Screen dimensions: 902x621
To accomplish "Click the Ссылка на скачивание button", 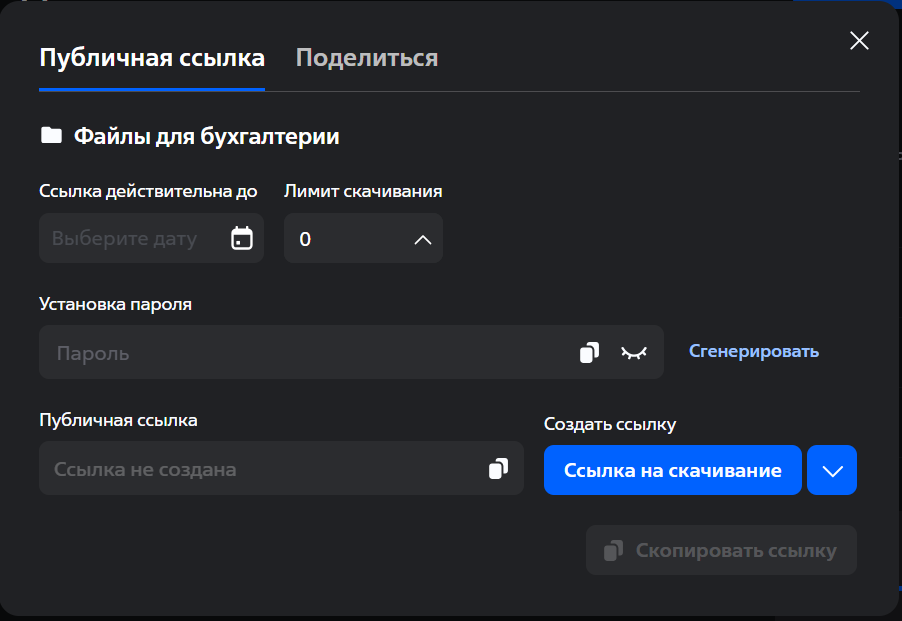I will pos(672,470).
